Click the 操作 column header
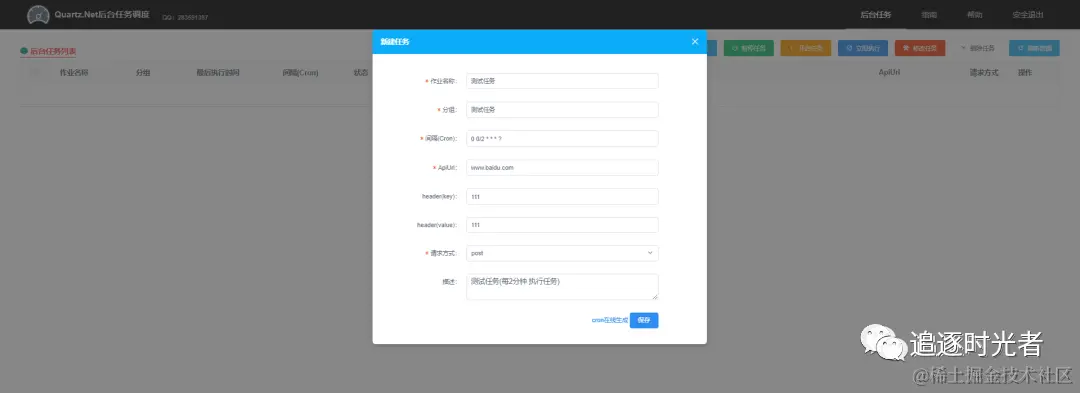This screenshot has width=1080, height=393. tap(1025, 72)
